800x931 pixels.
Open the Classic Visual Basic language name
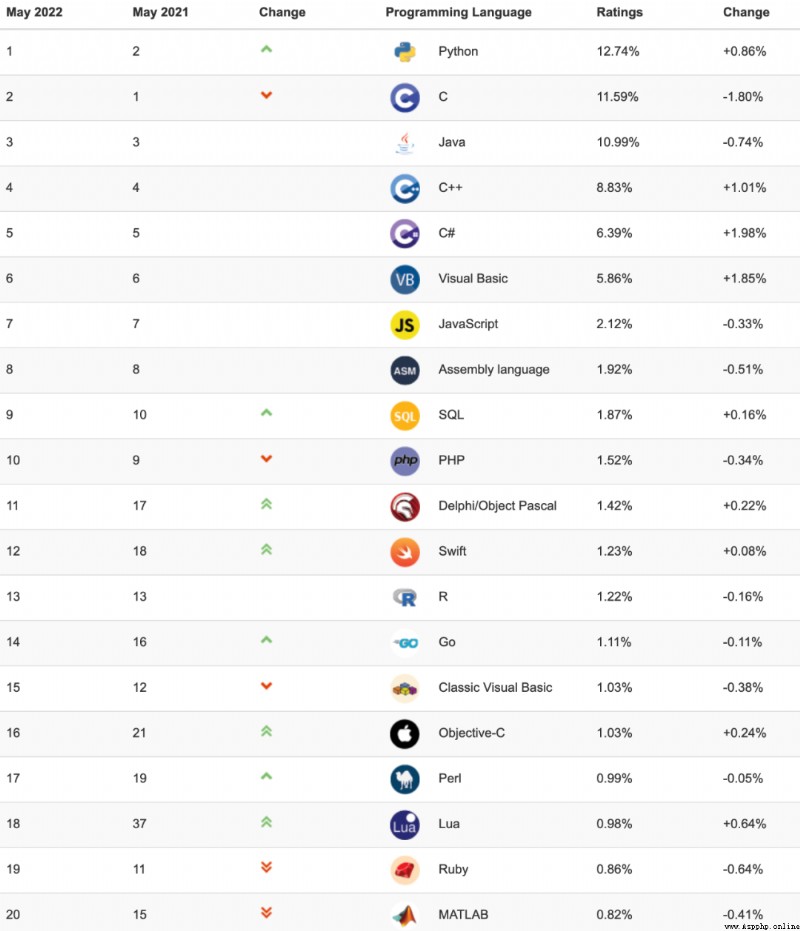pyautogui.click(x=495, y=688)
